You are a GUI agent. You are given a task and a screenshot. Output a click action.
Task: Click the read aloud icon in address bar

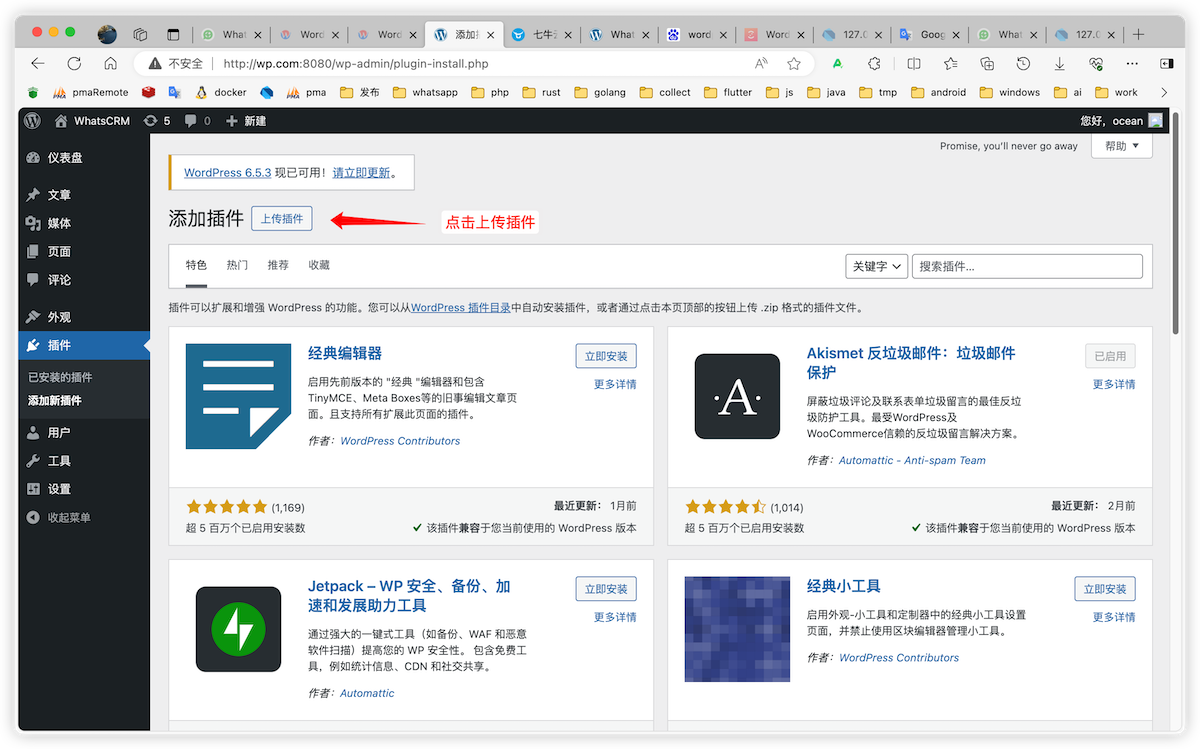tap(762, 63)
